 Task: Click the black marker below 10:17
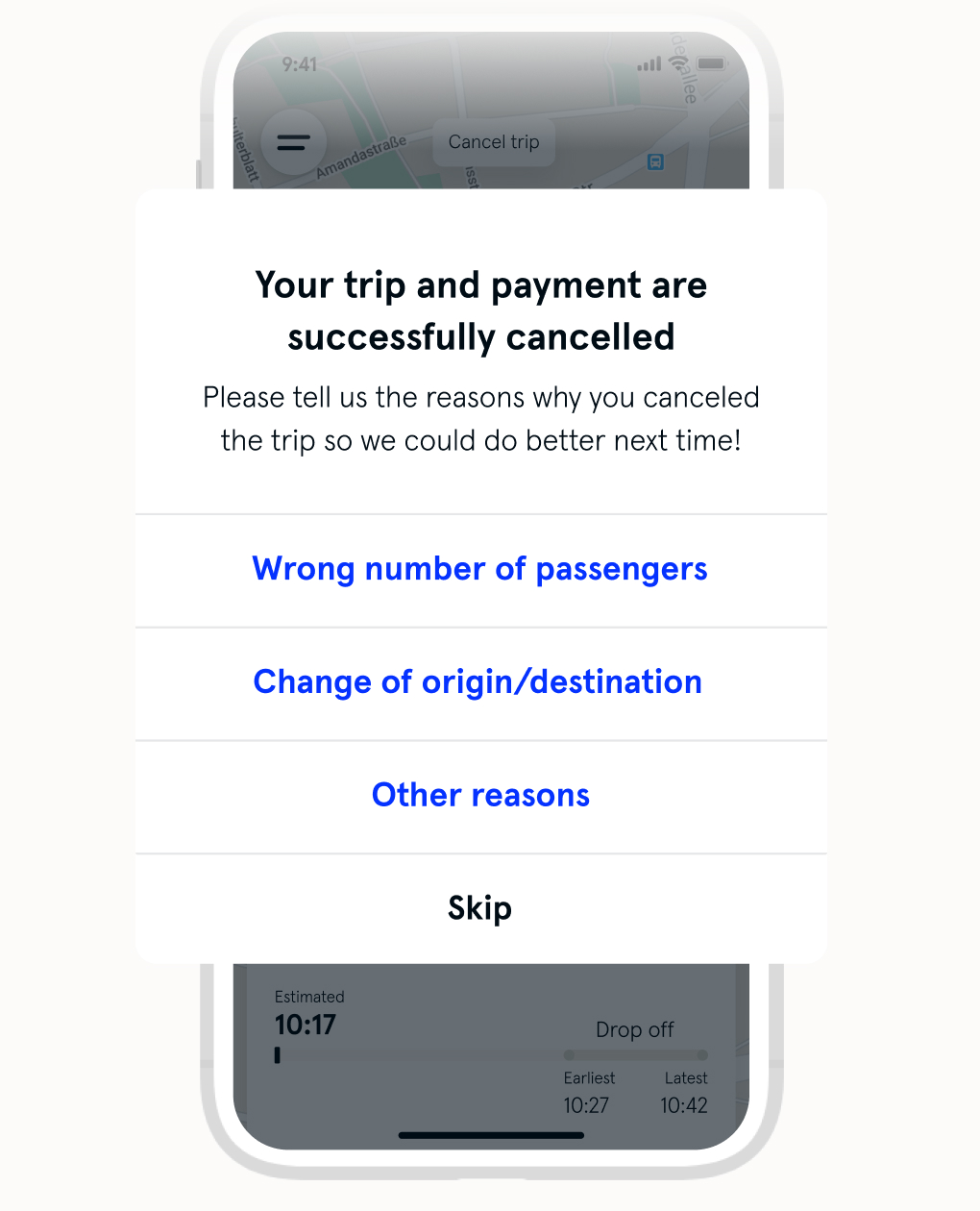278,1055
